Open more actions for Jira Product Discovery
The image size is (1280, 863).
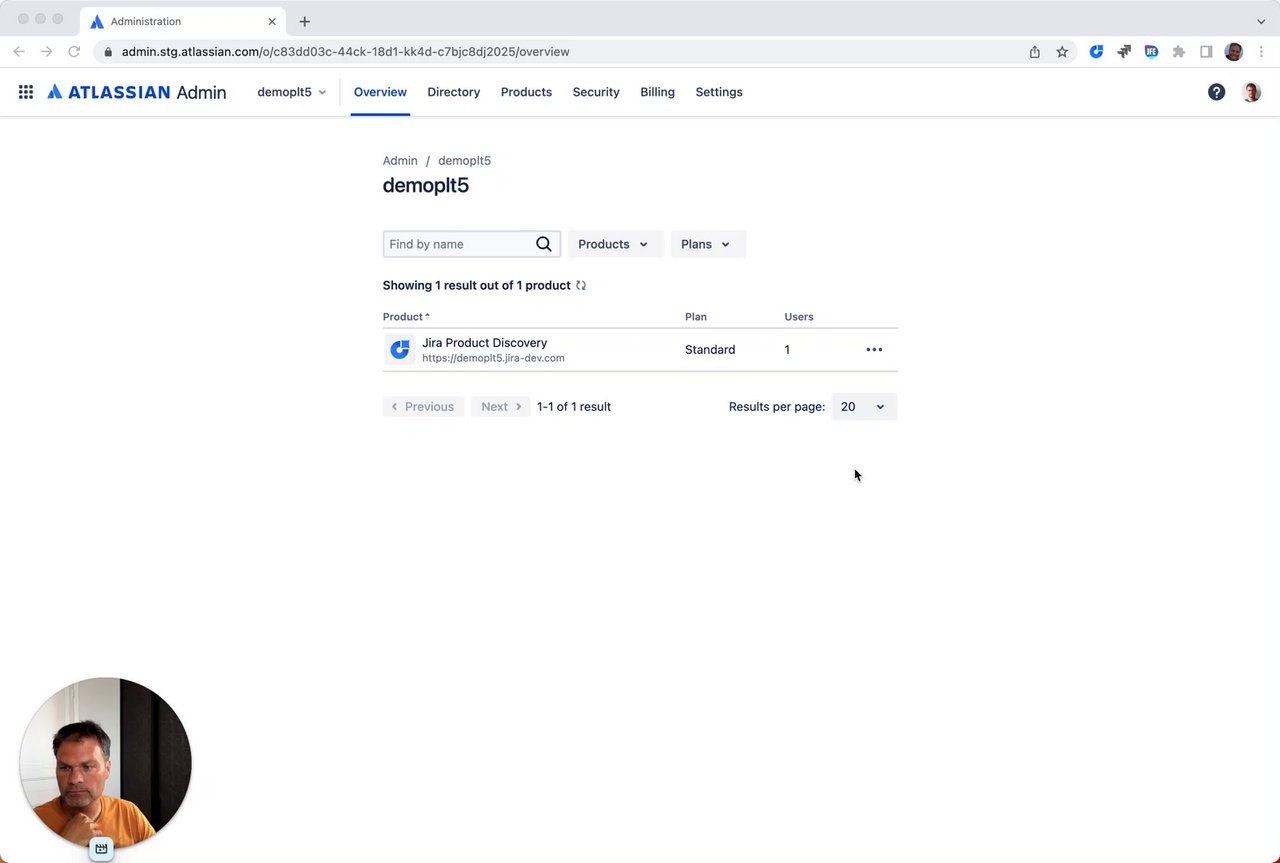[874, 349]
